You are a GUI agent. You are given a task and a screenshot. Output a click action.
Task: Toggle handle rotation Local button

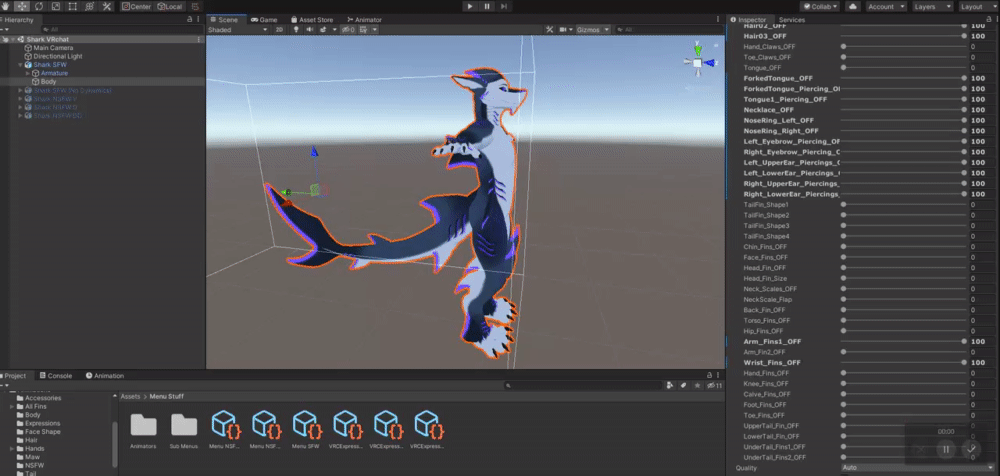tap(170, 6)
